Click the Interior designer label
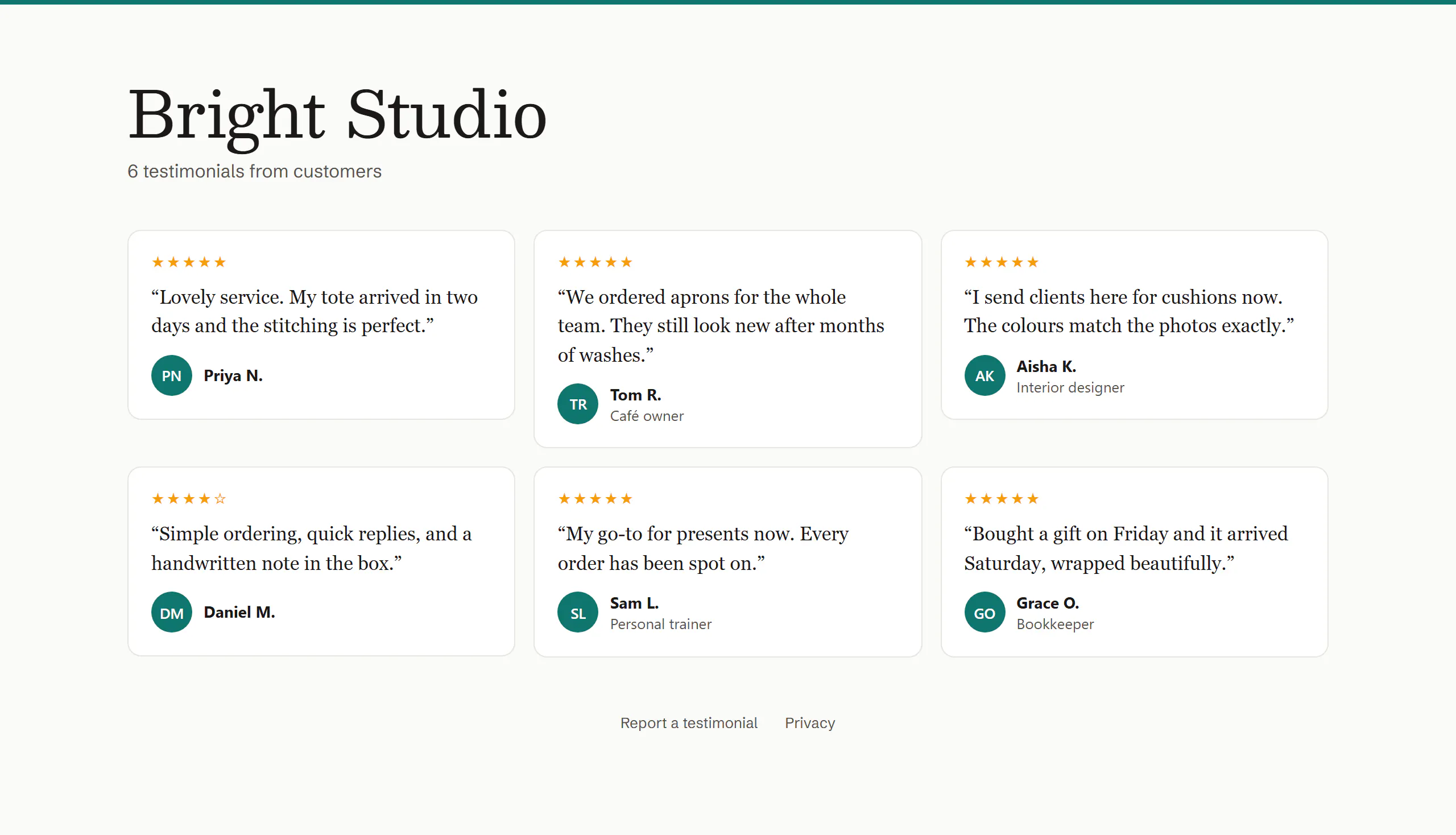Screen dimensions: 1456x835 coord(1070,387)
